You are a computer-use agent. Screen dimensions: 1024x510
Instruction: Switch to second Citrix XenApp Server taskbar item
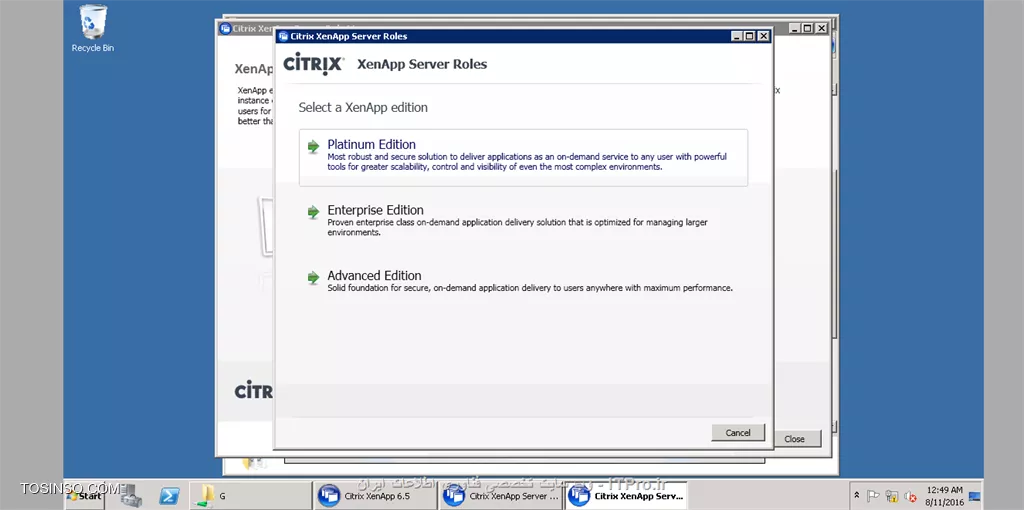pyautogui.click(x=501, y=496)
